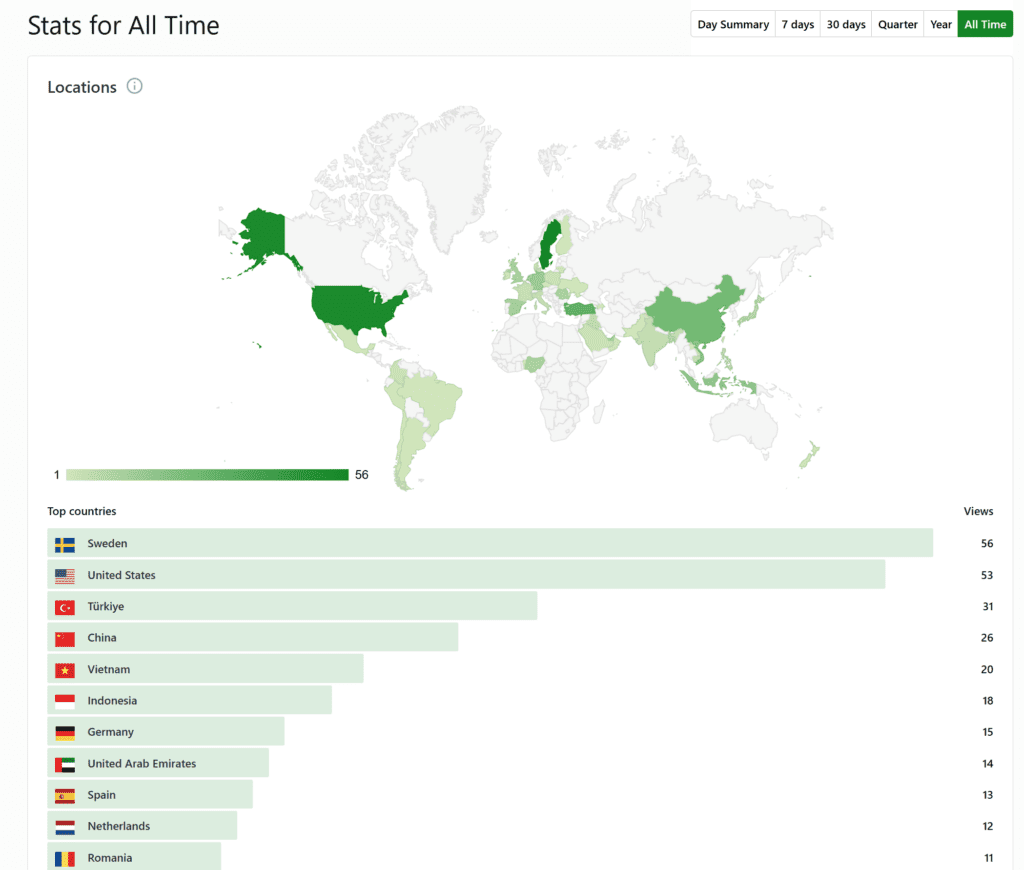Screen dimensions: 1024x870
Task: Click the United States flag icon
Action: (65, 576)
